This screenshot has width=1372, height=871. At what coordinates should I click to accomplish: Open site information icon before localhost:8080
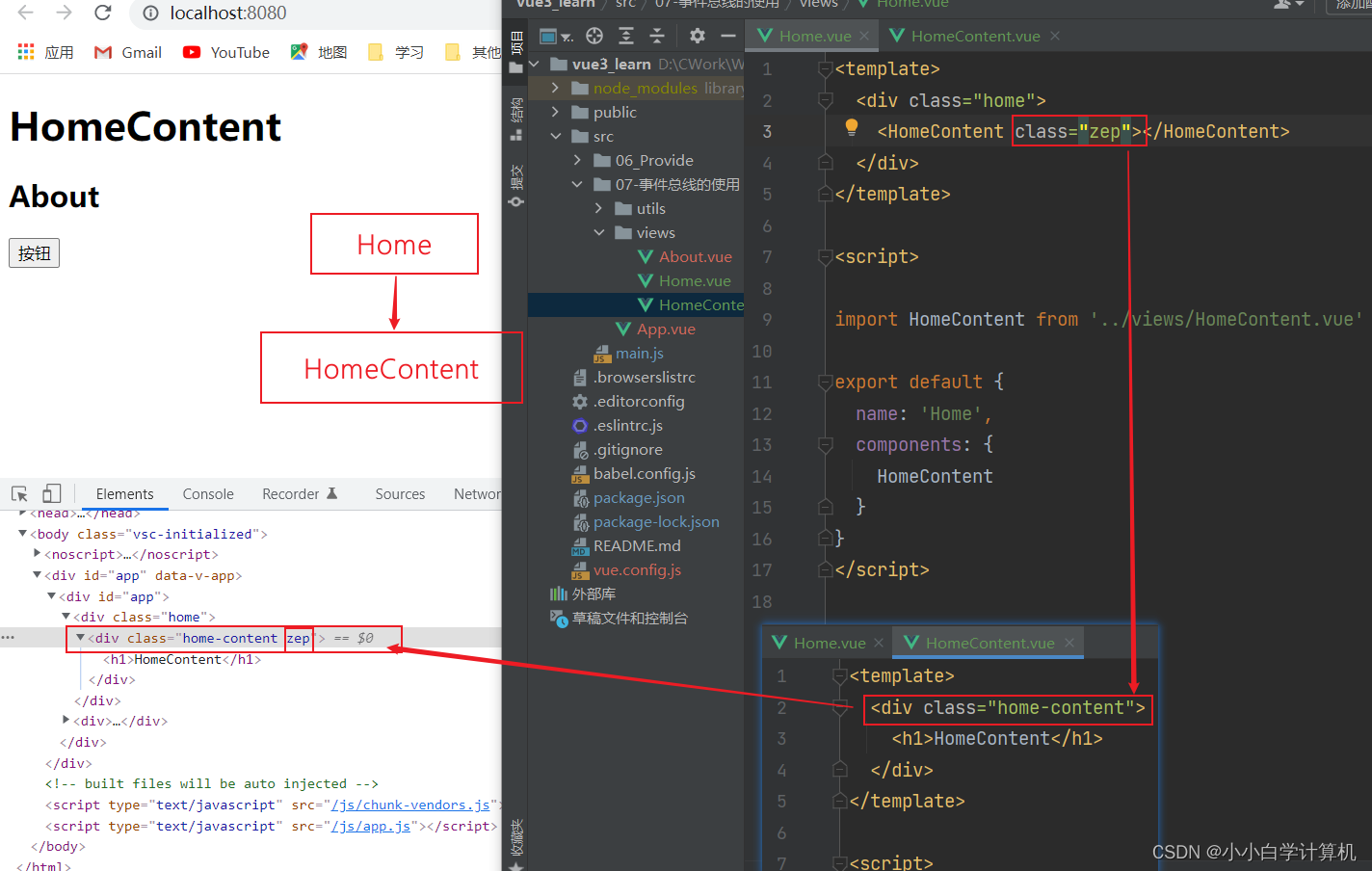click(x=150, y=13)
